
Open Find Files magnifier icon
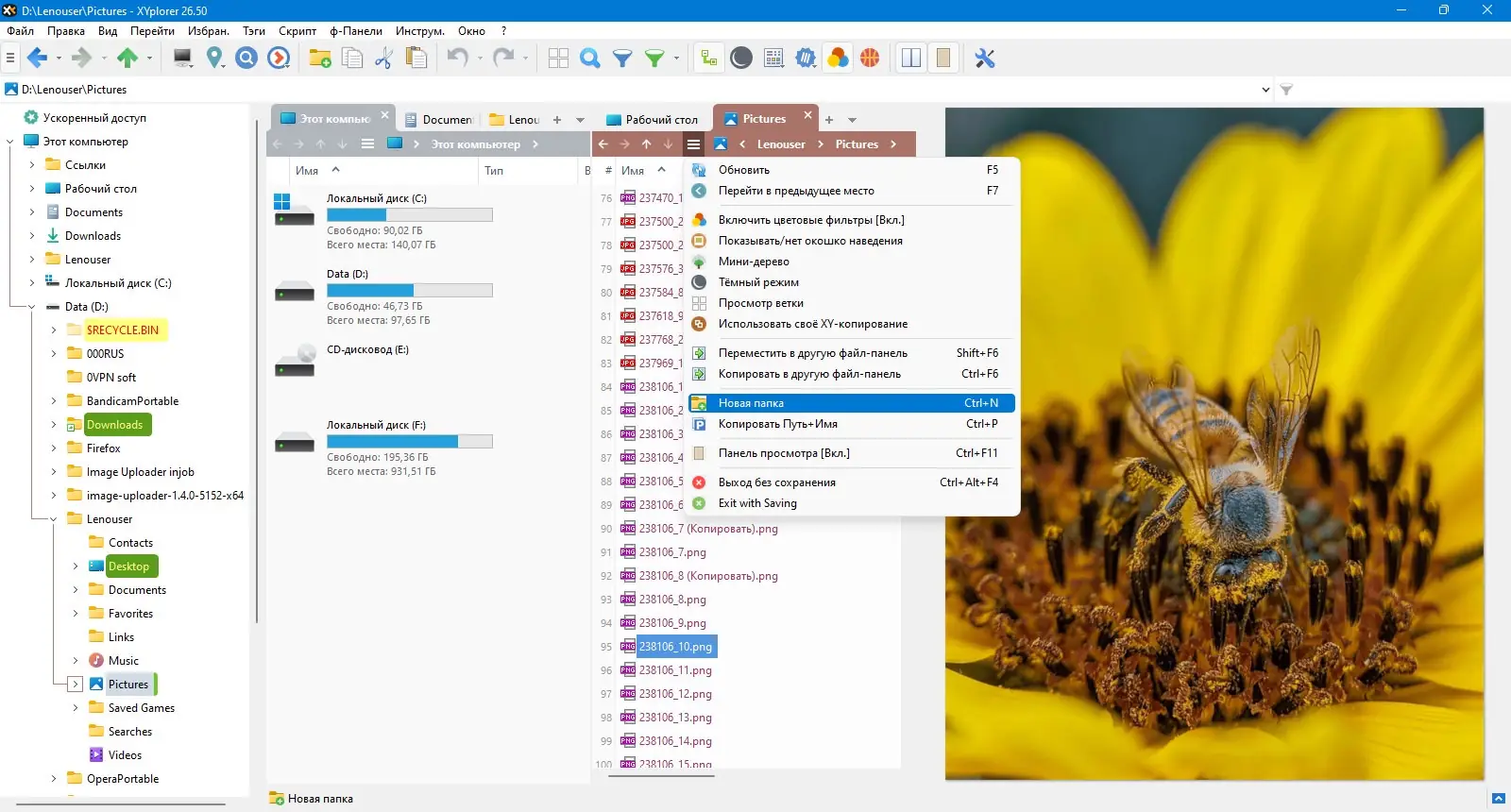click(590, 59)
